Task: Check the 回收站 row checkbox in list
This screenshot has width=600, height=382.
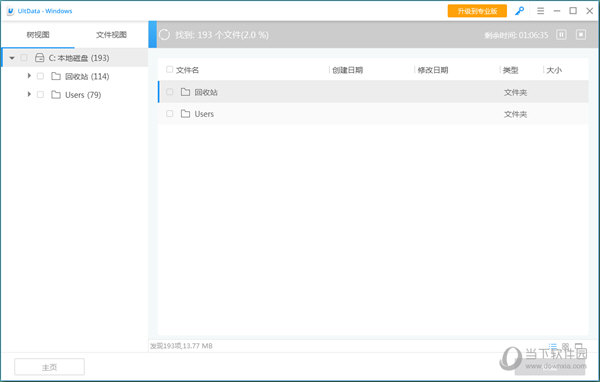Action: point(170,92)
